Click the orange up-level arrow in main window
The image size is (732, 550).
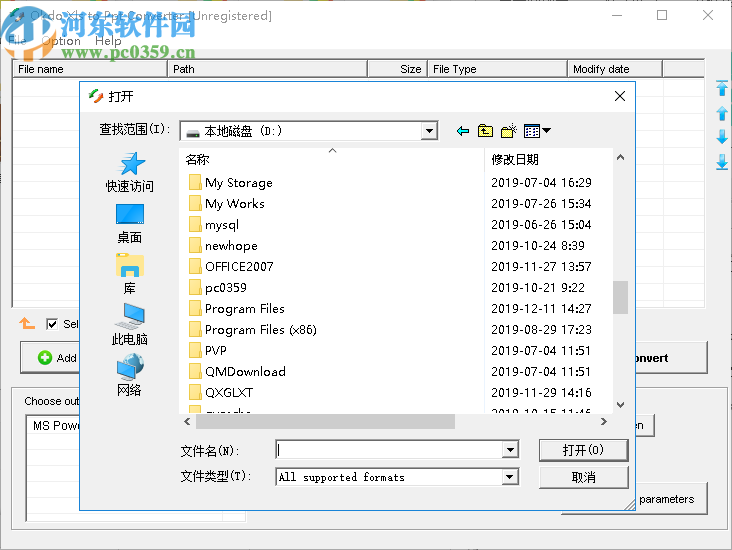(27, 323)
